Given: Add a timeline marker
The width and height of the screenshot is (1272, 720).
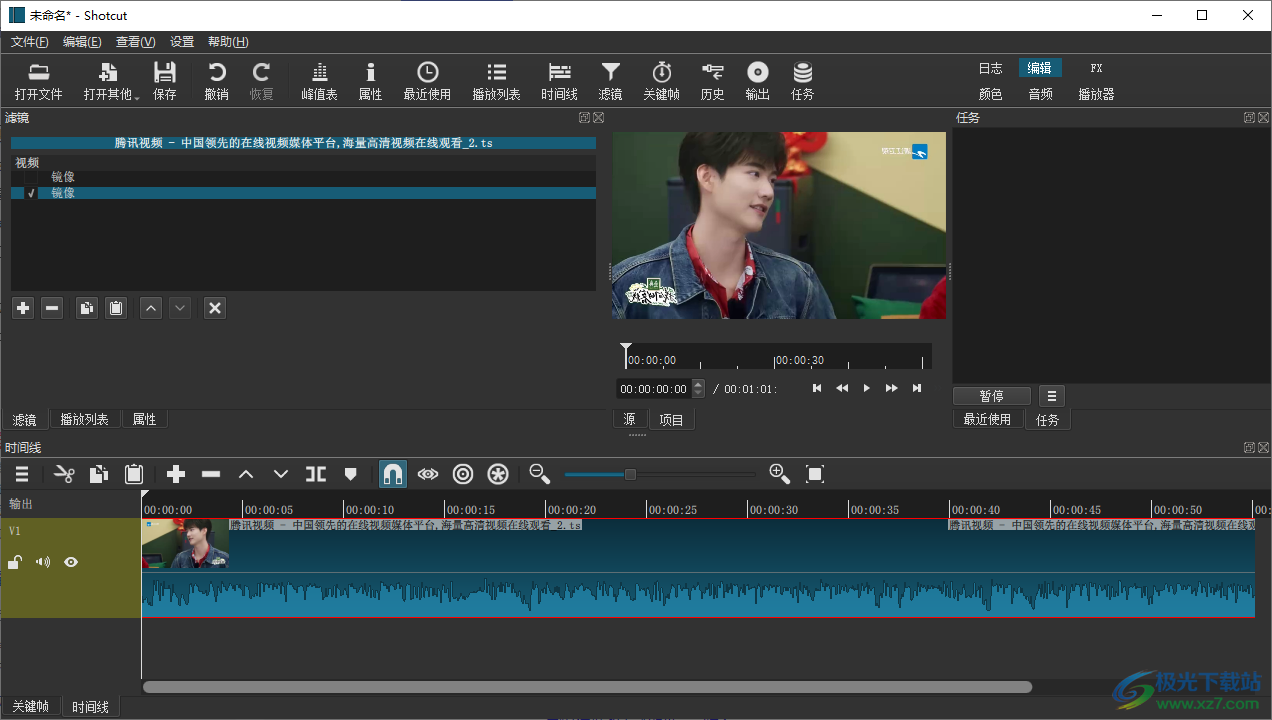Looking at the screenshot, I should (x=350, y=474).
